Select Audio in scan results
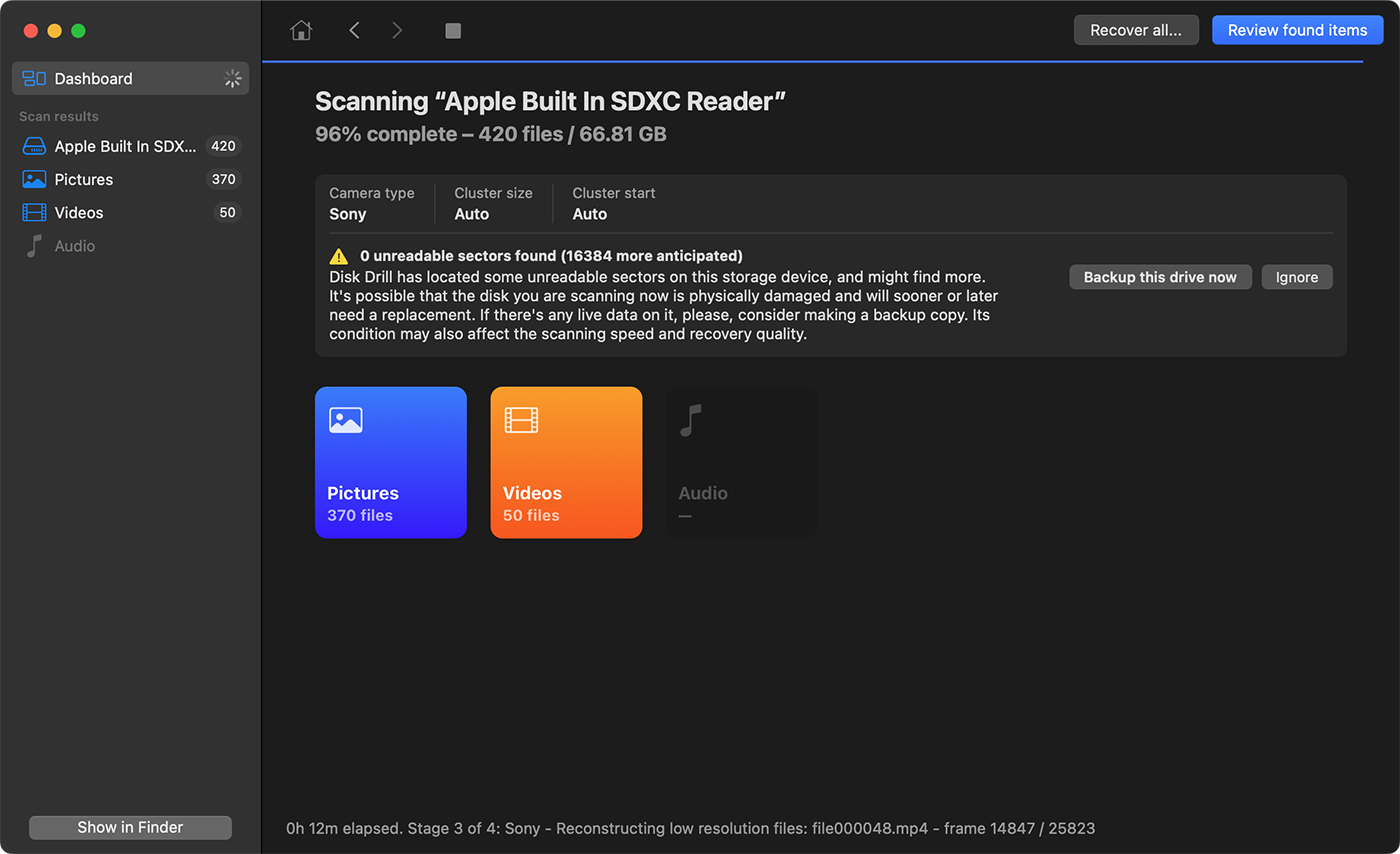 click(130, 246)
